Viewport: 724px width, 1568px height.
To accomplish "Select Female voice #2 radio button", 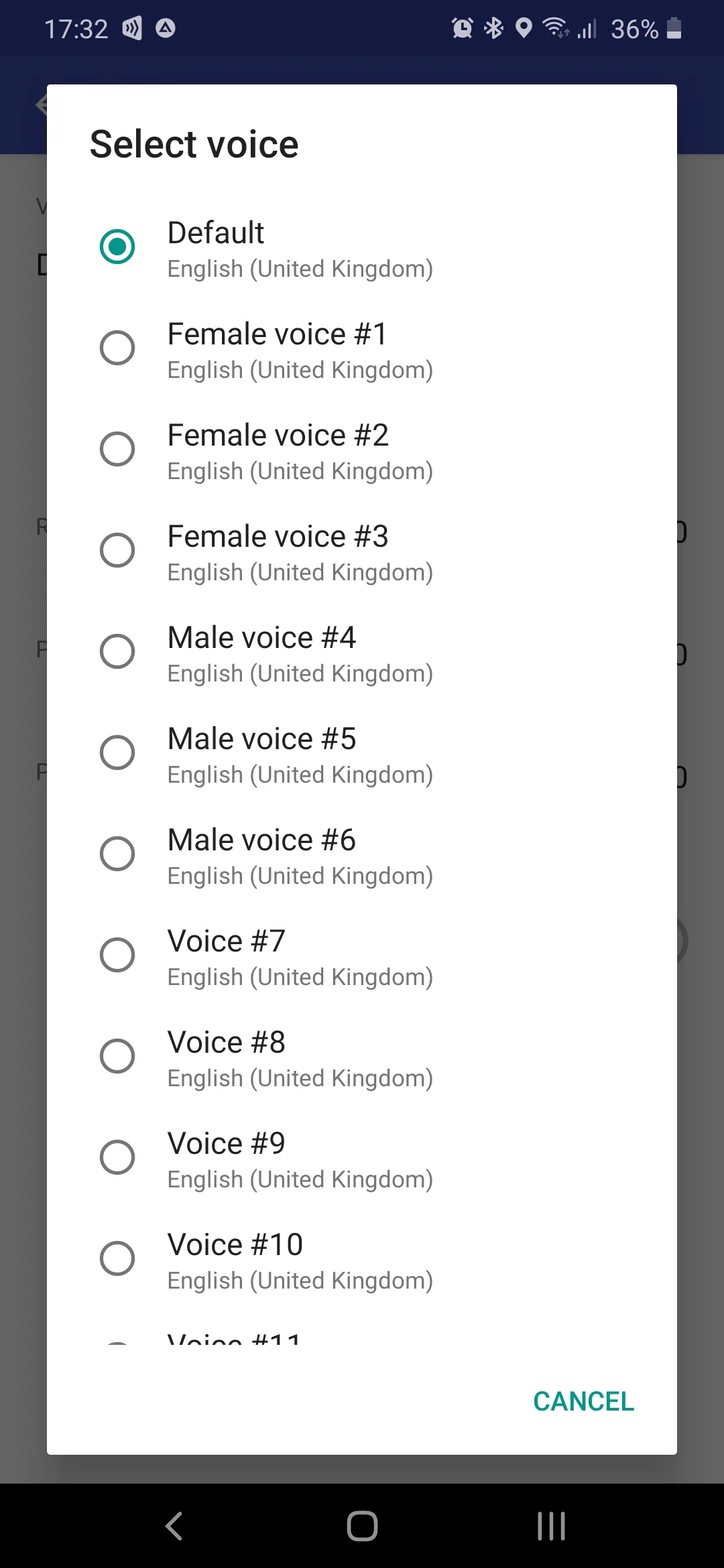I will coord(117,449).
